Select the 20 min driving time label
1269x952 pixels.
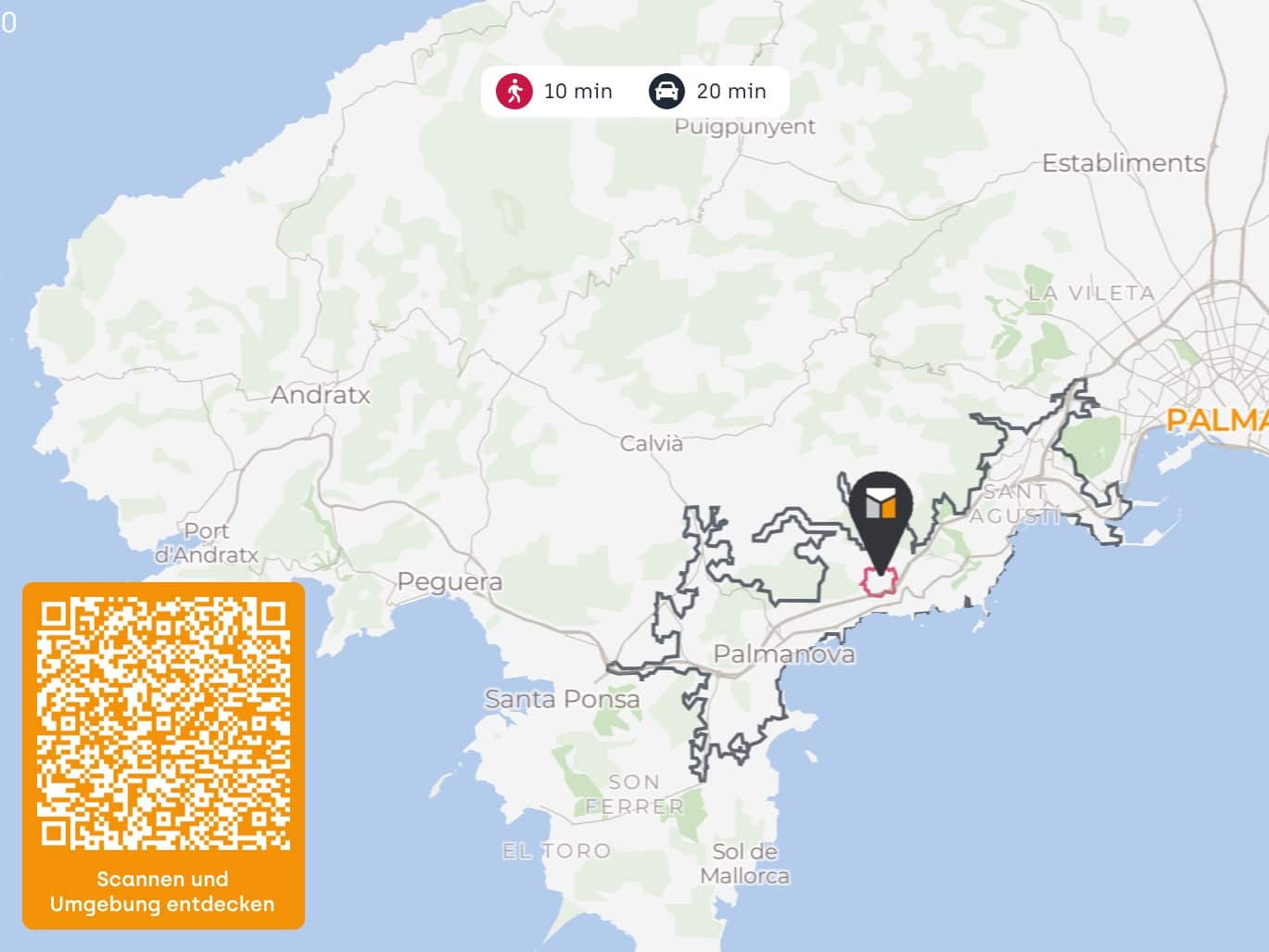(x=731, y=91)
